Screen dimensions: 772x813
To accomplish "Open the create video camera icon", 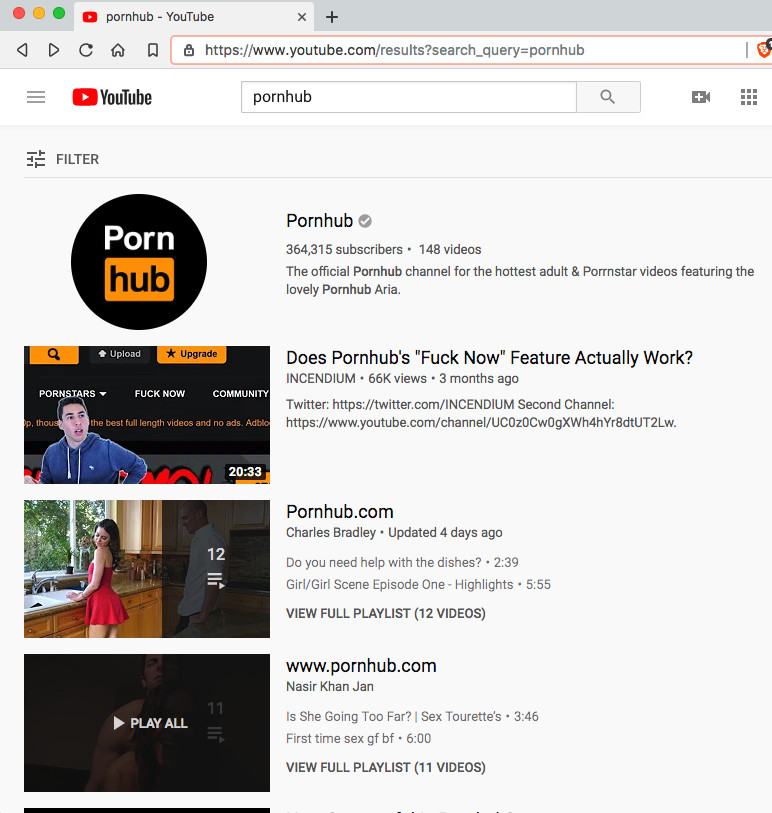I will [700, 97].
